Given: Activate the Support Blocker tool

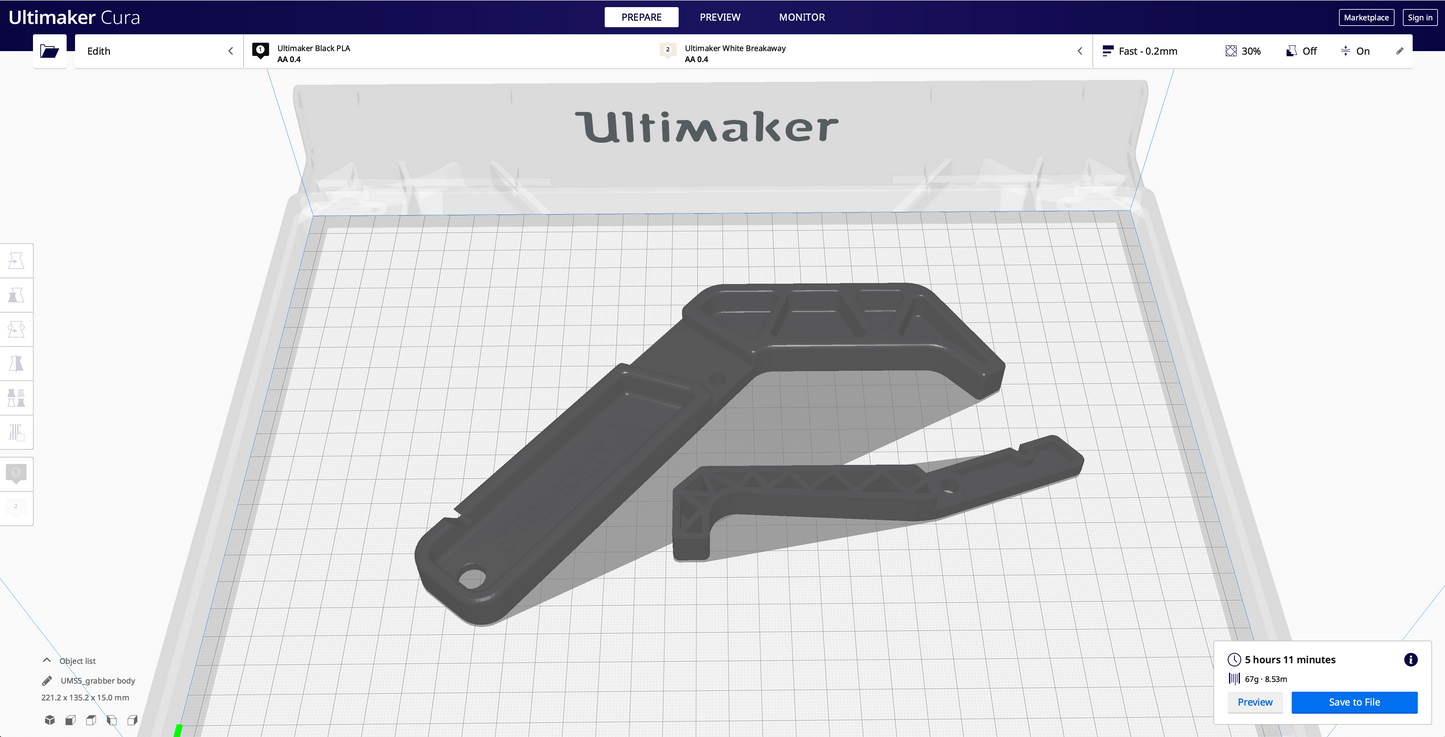Looking at the screenshot, I should pyautogui.click(x=15, y=432).
